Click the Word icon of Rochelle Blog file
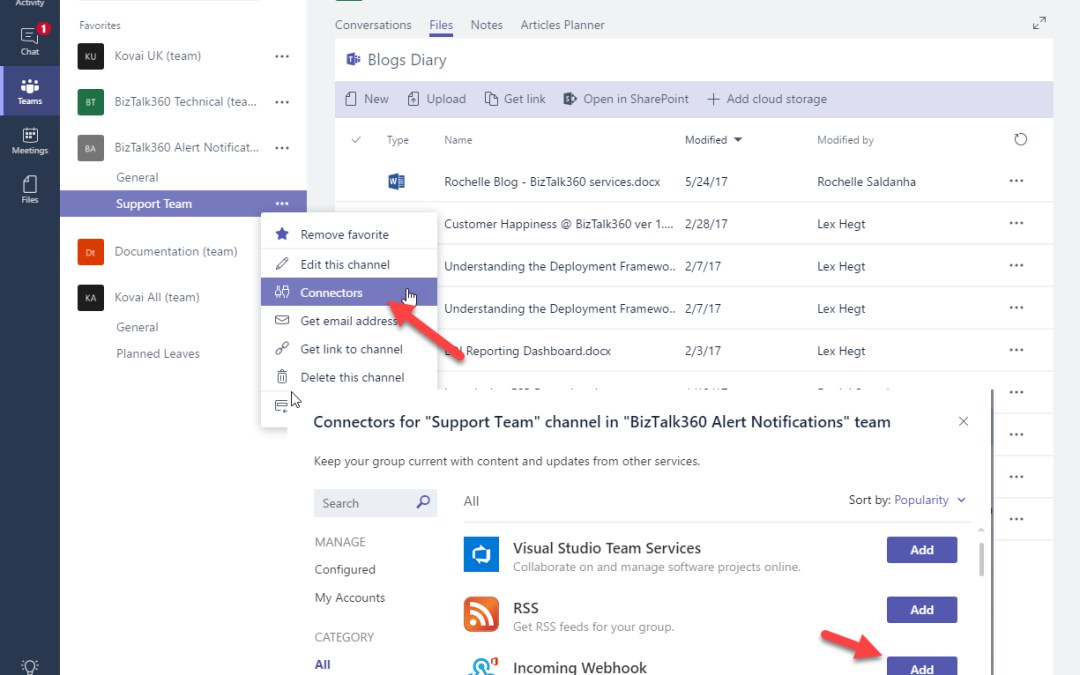 point(396,181)
